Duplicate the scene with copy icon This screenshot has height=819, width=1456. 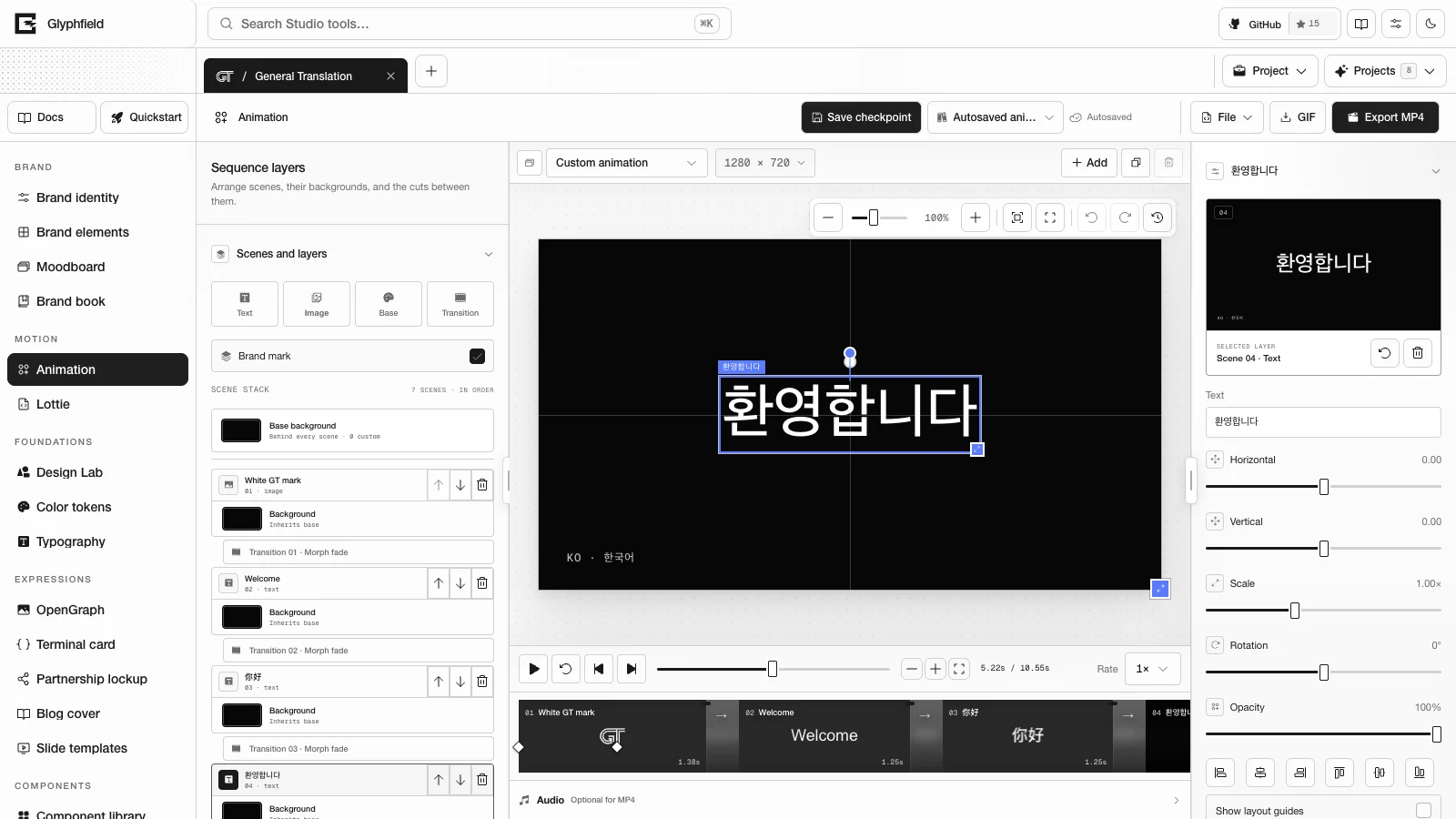[x=1136, y=163]
